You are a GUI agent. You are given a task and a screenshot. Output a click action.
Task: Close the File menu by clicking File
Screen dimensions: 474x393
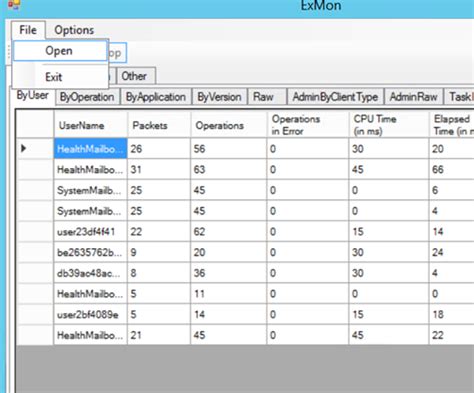click(x=28, y=30)
